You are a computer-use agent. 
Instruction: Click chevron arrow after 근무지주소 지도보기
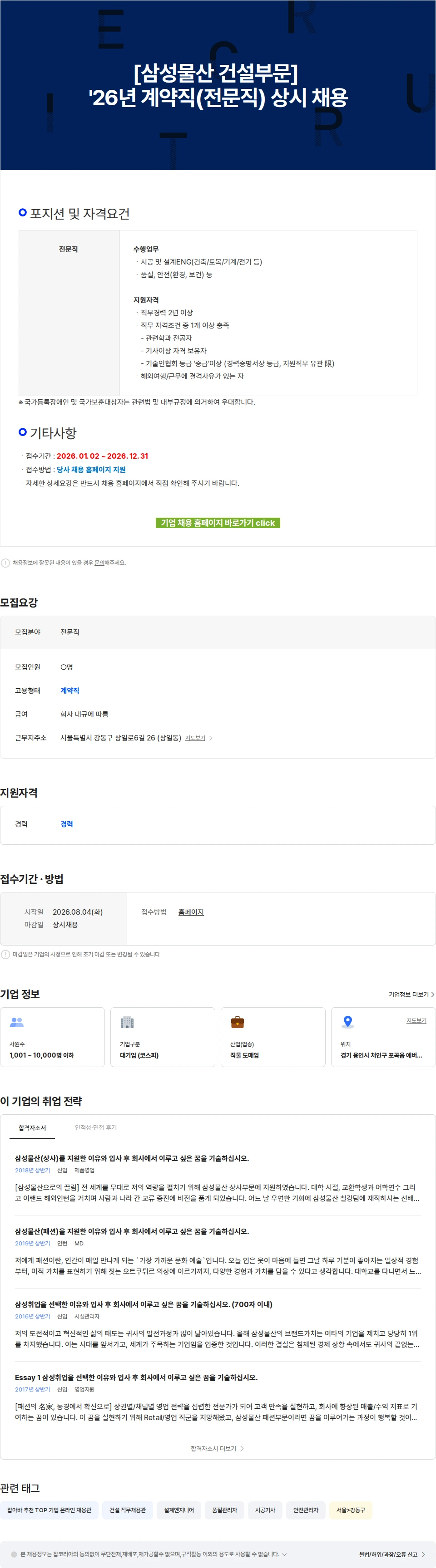(211, 738)
